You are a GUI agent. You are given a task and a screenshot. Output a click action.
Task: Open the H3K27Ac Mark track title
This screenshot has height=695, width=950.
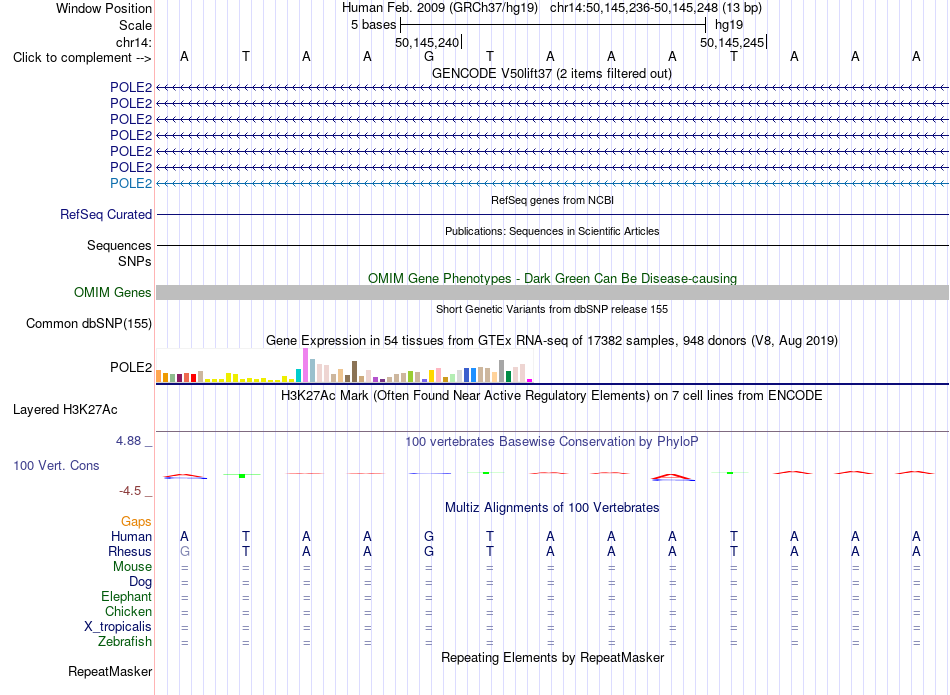click(x=552, y=396)
